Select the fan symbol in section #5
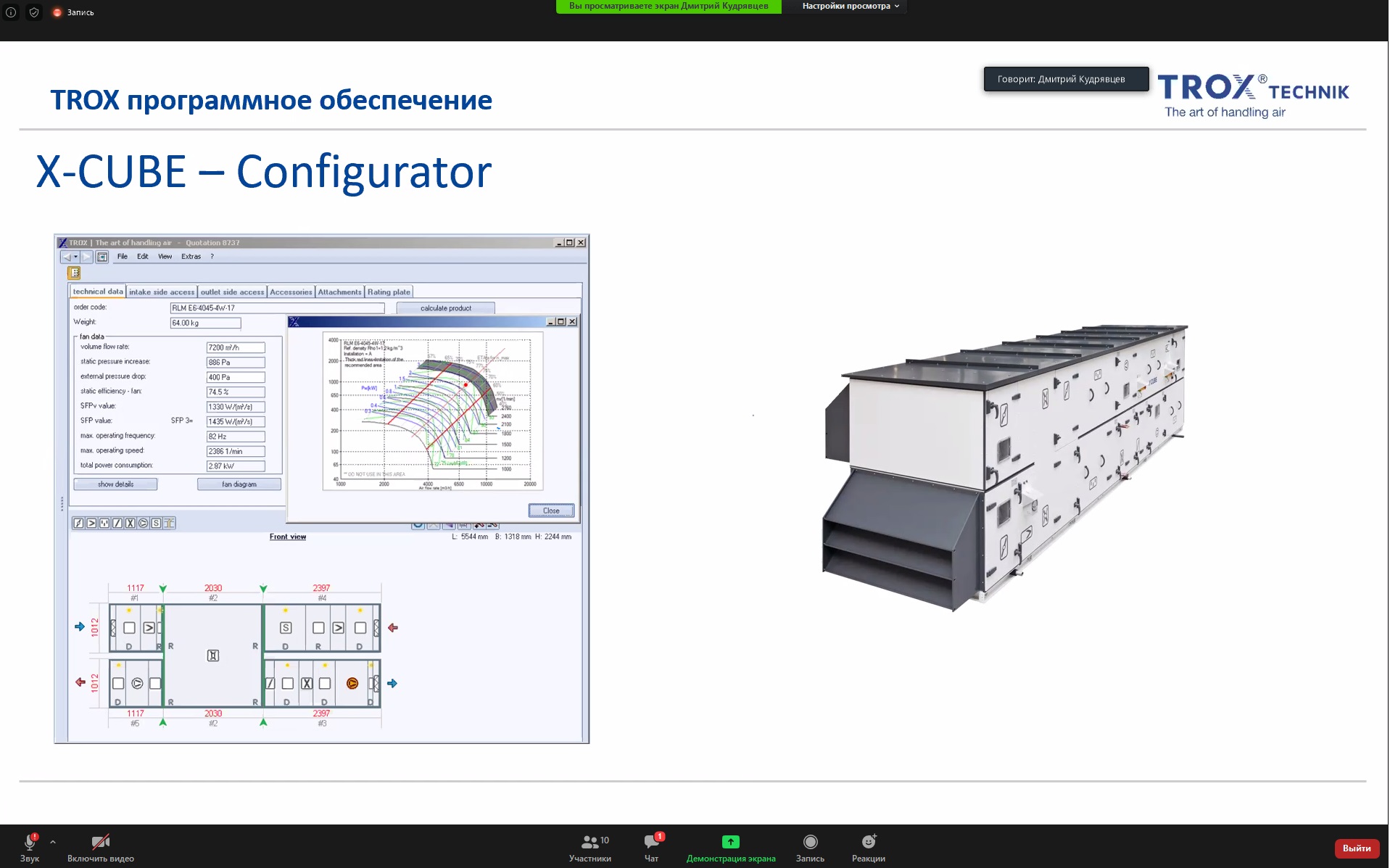 click(x=137, y=683)
